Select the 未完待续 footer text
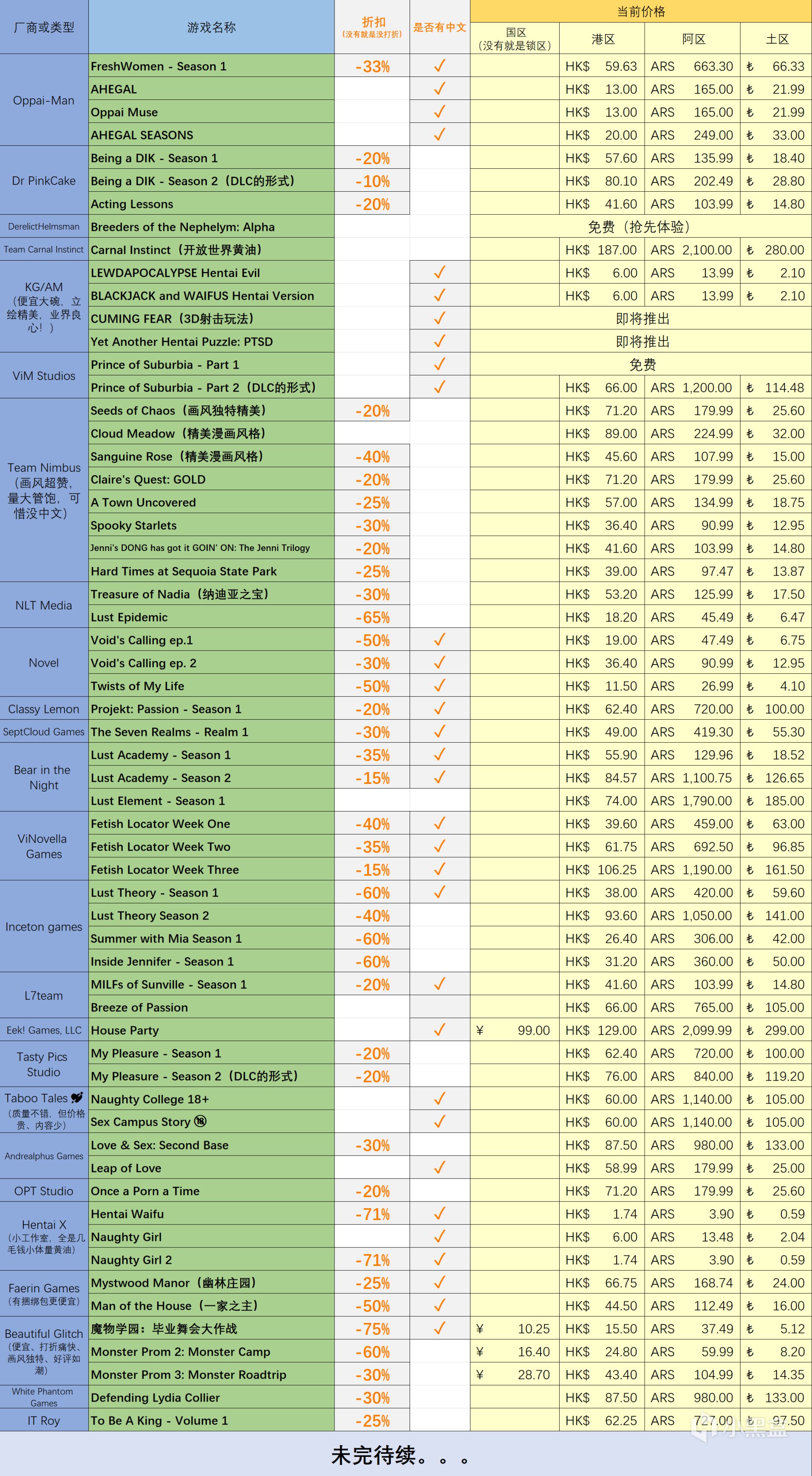This screenshot has height=1476, width=812. pos(401,1455)
